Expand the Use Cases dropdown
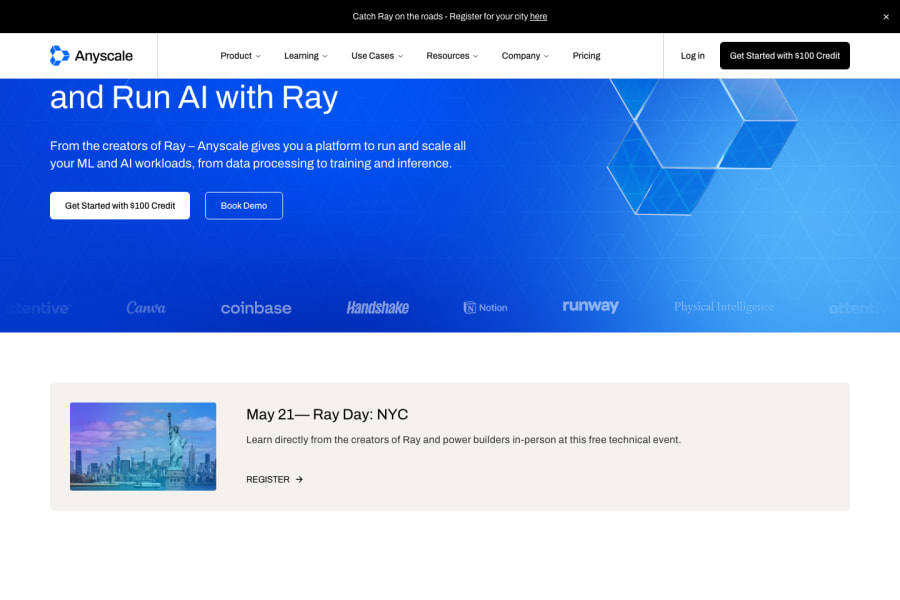Image resolution: width=900 pixels, height=600 pixels. [376, 56]
